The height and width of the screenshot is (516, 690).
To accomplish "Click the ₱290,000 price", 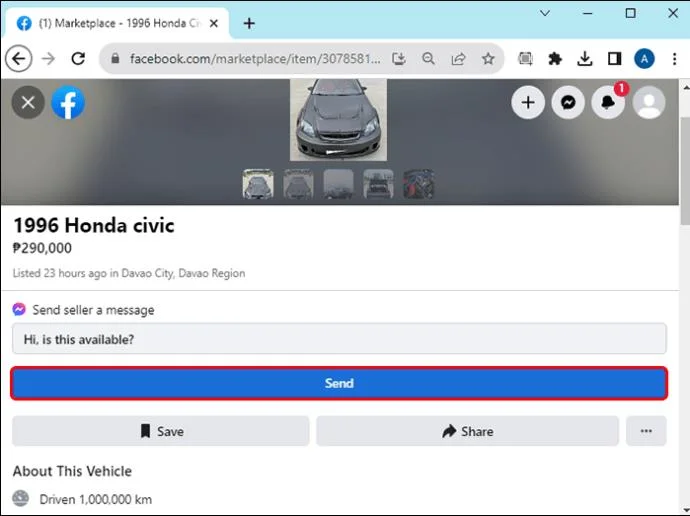I will [42, 248].
